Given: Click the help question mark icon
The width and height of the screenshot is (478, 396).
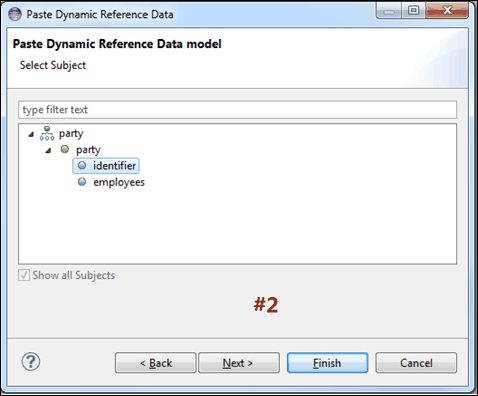Looking at the screenshot, I should pos(31,362).
